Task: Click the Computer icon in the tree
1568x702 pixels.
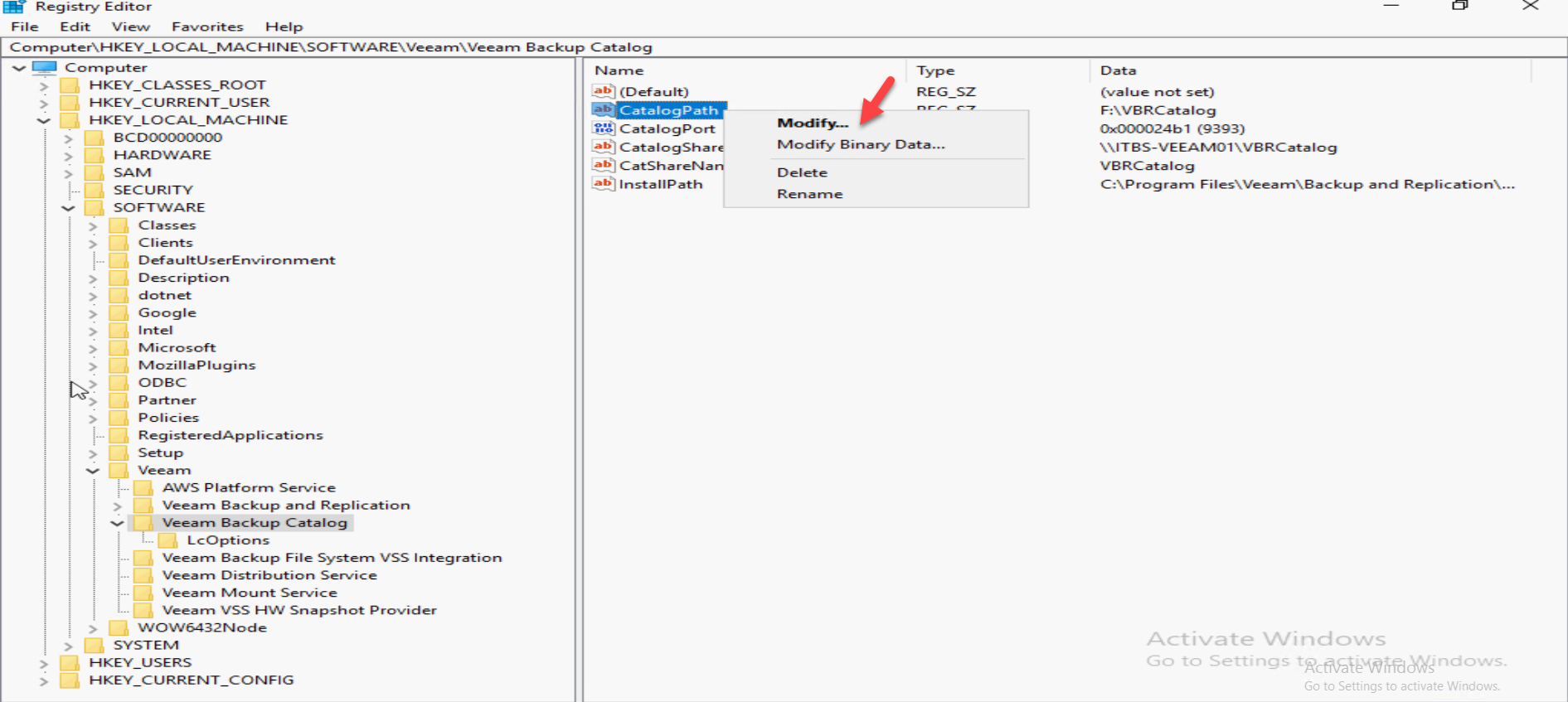Action: 45,67
